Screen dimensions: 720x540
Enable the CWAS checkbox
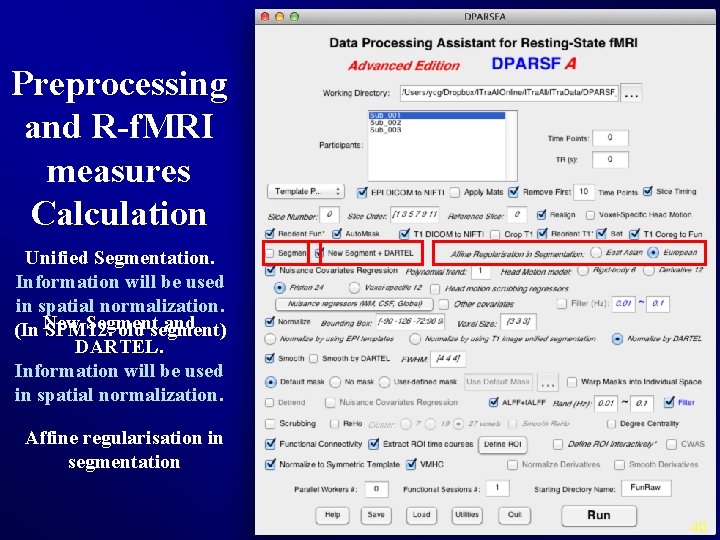(671, 444)
